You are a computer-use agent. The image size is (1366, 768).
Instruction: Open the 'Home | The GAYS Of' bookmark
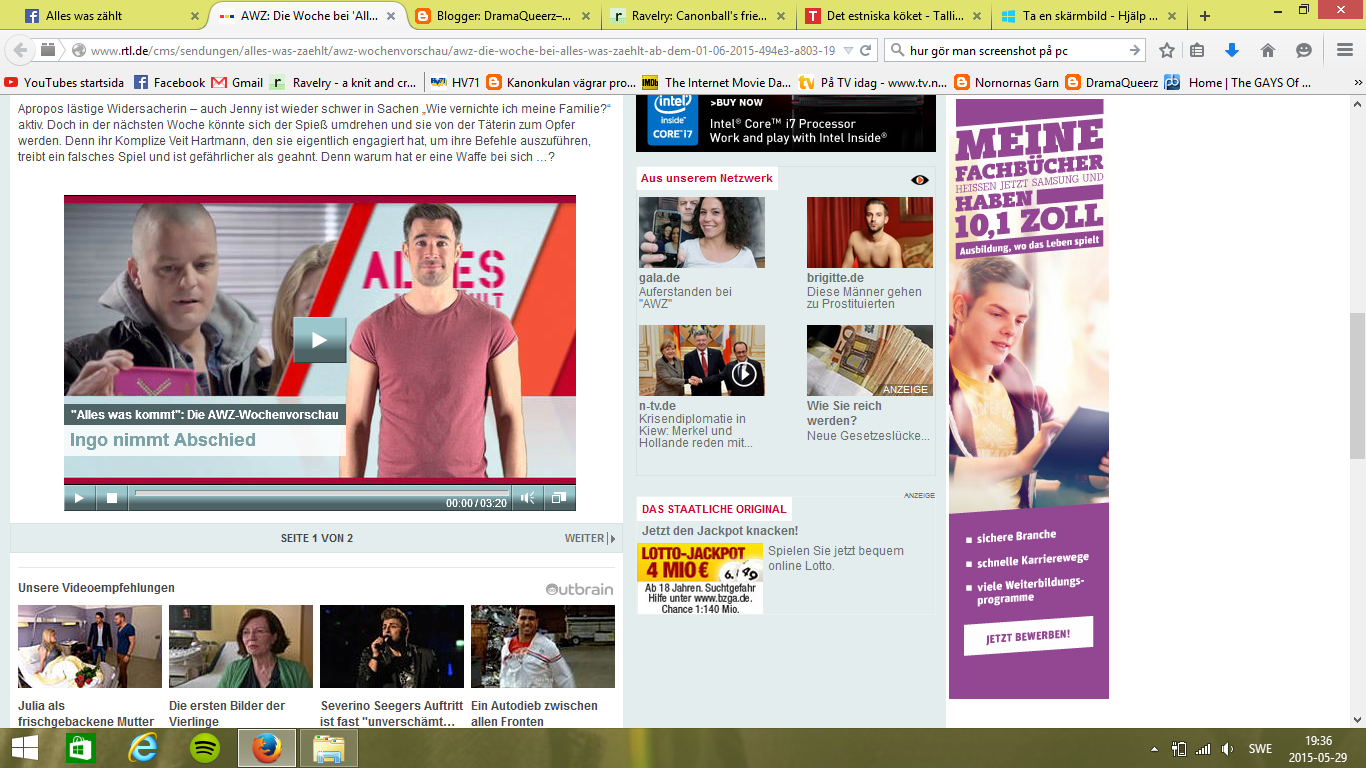[1238, 83]
